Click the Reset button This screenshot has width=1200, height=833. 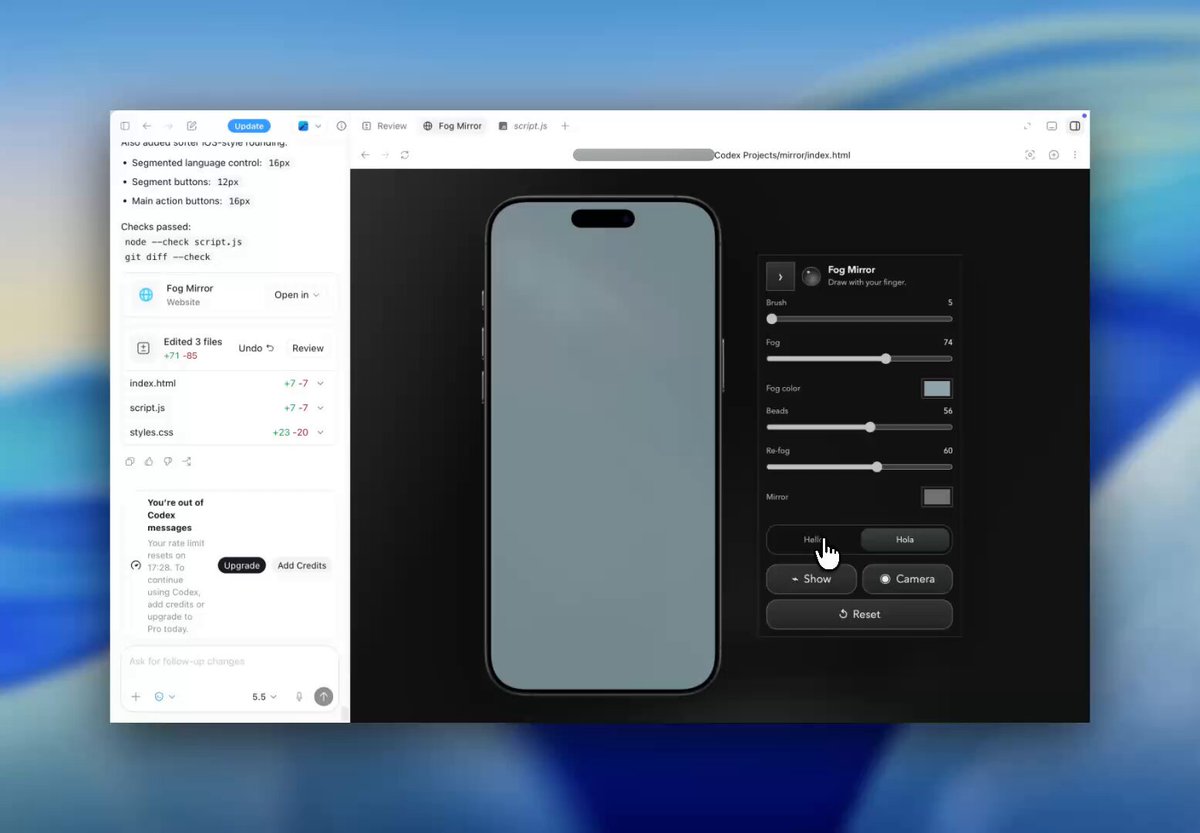tap(859, 614)
